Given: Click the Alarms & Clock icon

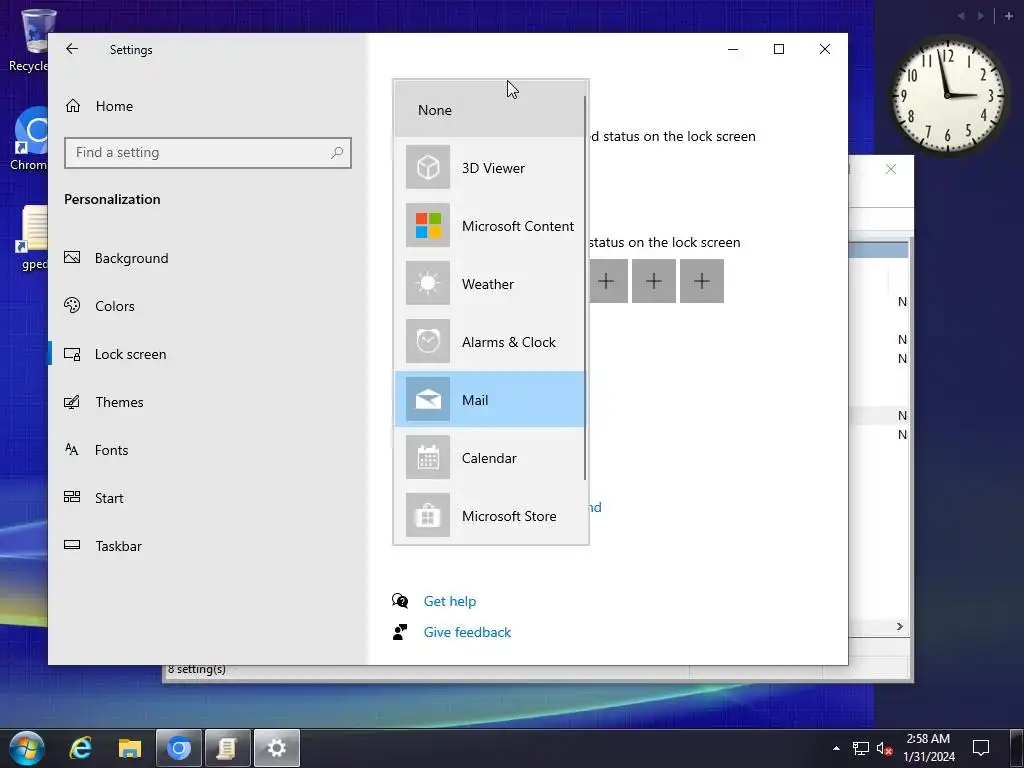Looking at the screenshot, I should click(x=428, y=342).
